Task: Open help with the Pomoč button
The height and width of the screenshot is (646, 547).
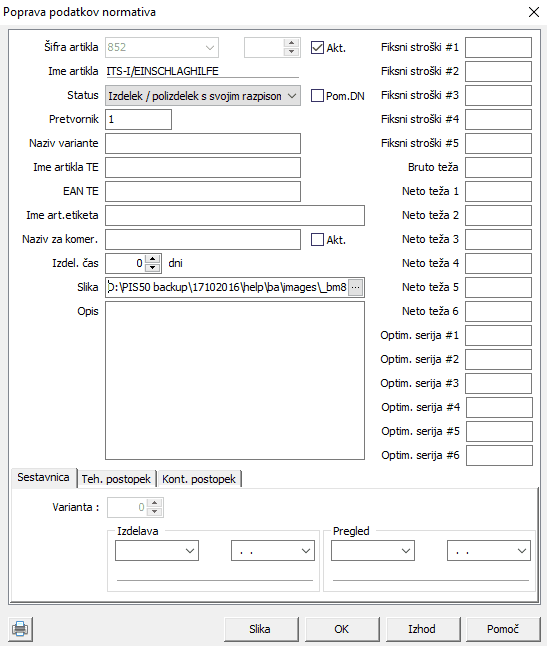Action: [x=503, y=629]
